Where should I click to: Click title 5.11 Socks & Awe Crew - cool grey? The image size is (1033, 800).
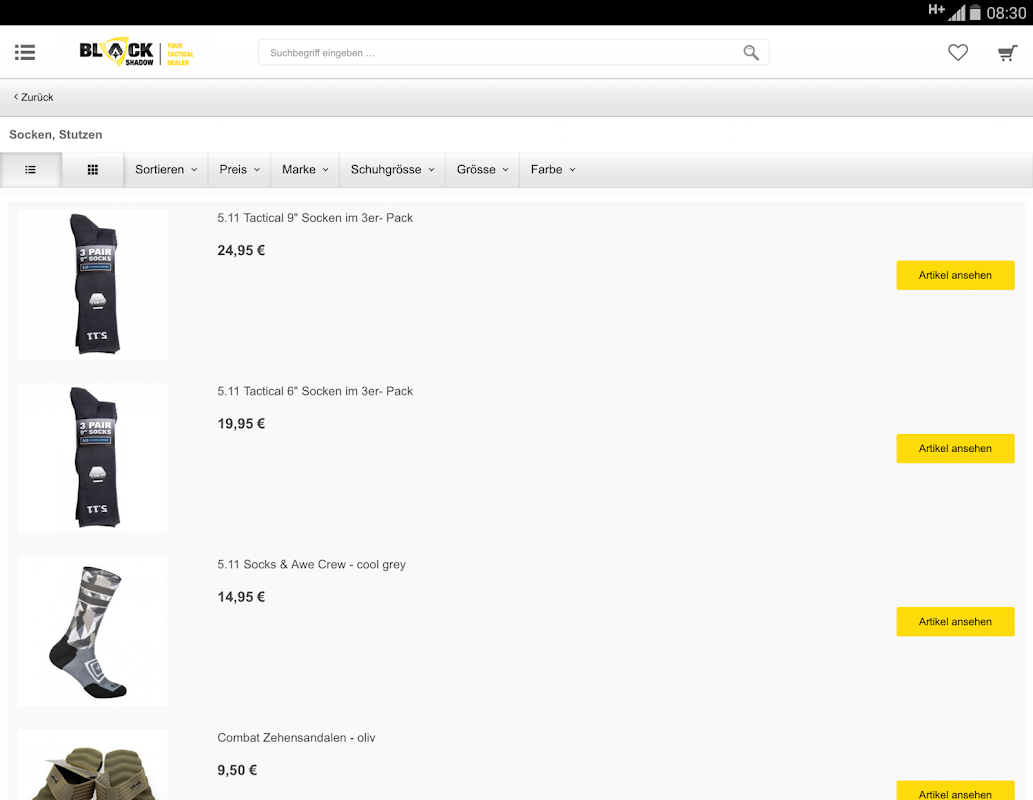(x=312, y=565)
